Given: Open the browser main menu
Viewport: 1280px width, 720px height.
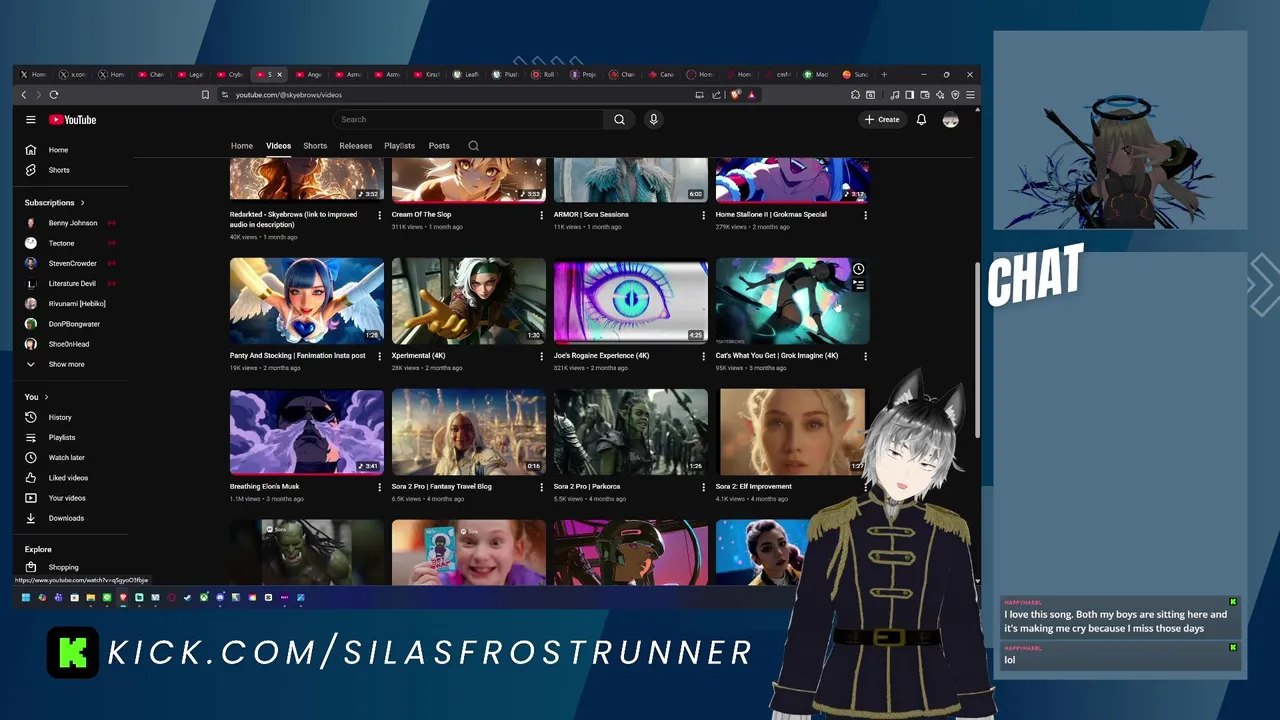Looking at the screenshot, I should 970,95.
